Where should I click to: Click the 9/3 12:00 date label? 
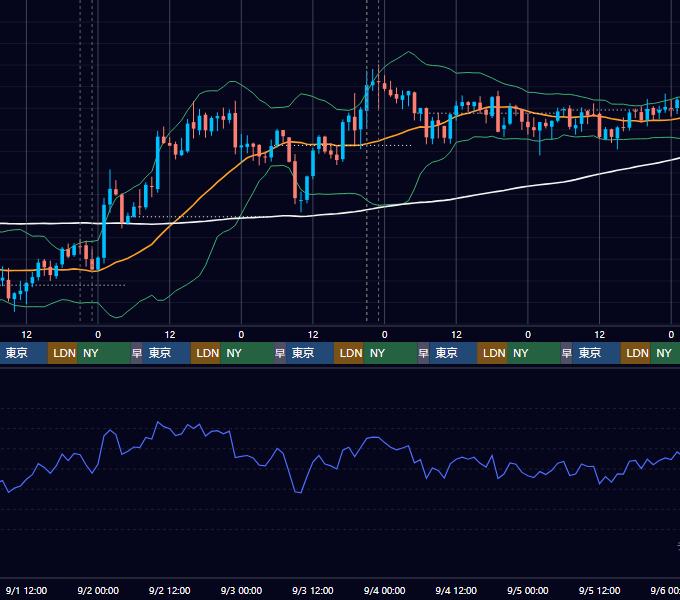coord(313,590)
